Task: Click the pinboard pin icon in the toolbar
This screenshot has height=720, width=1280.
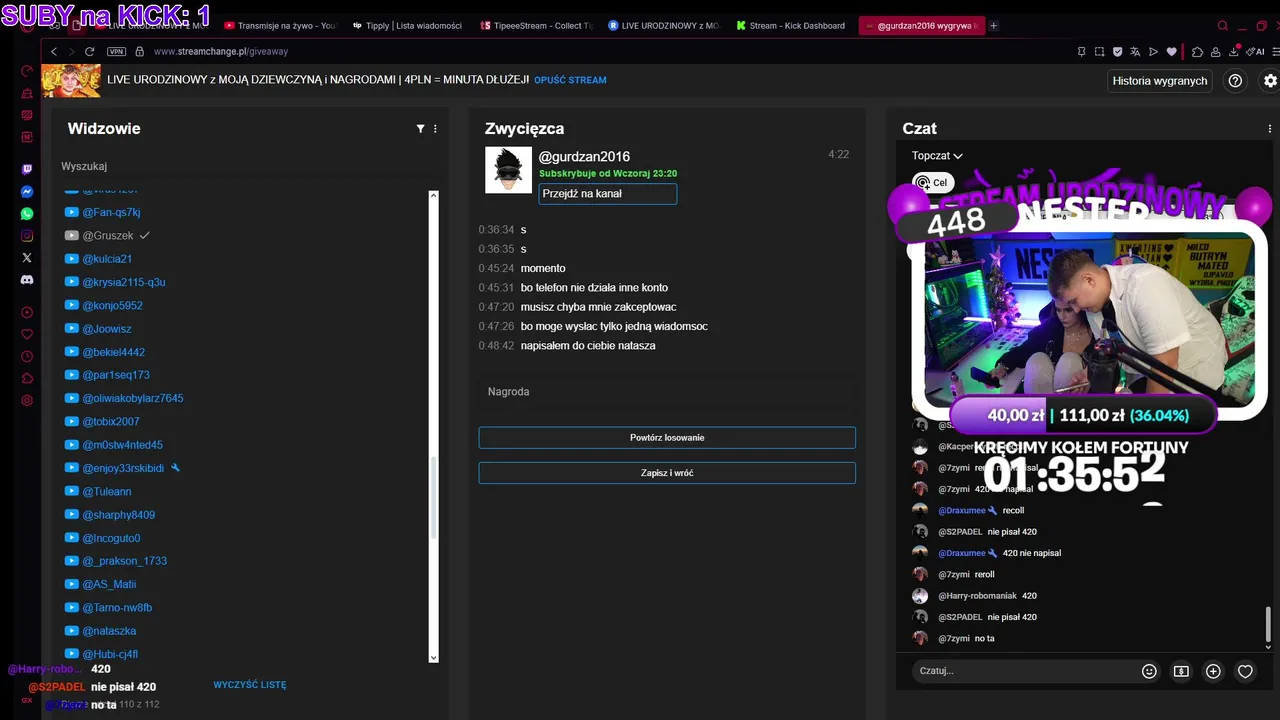Action: pyautogui.click(x=1082, y=51)
